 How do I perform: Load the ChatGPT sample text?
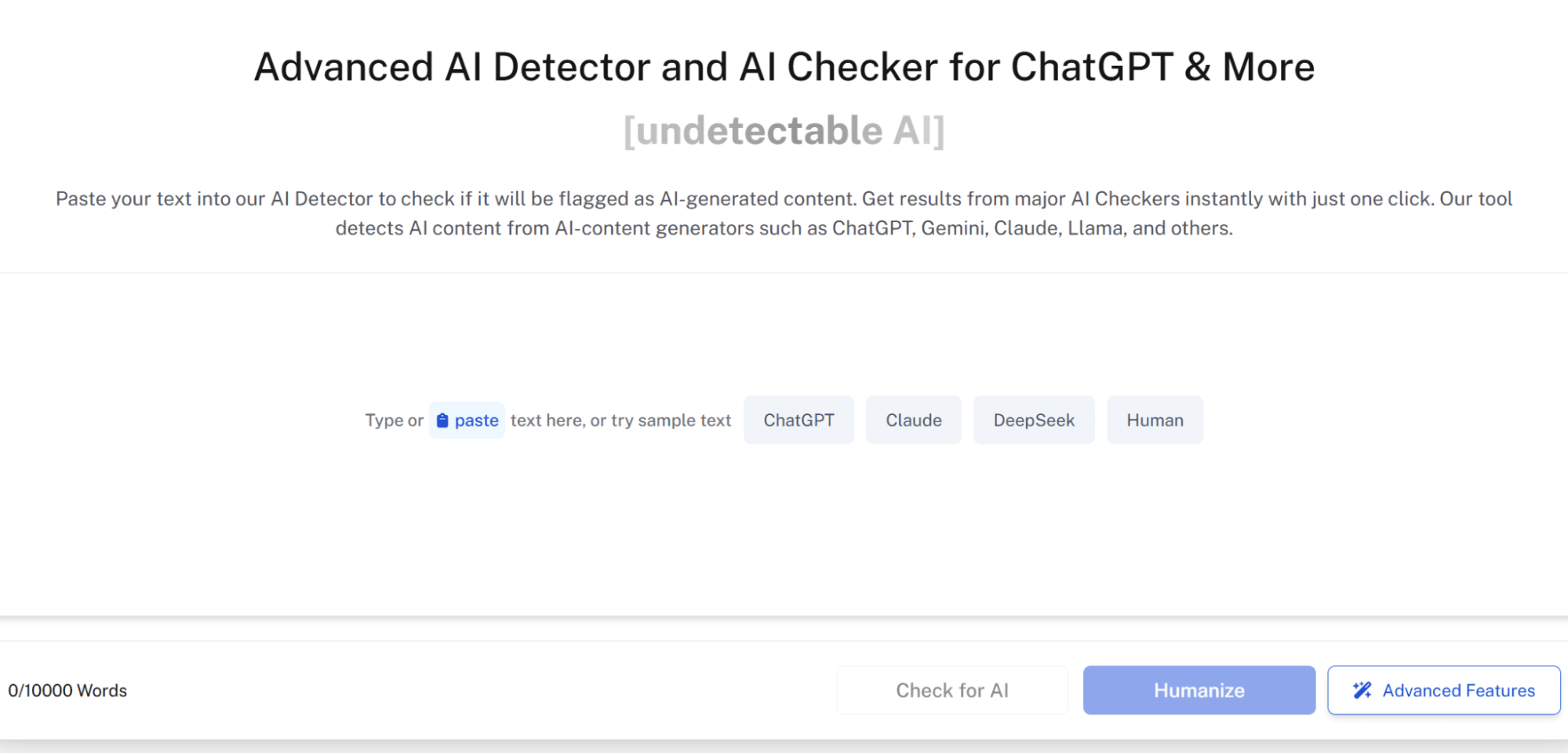799,421
